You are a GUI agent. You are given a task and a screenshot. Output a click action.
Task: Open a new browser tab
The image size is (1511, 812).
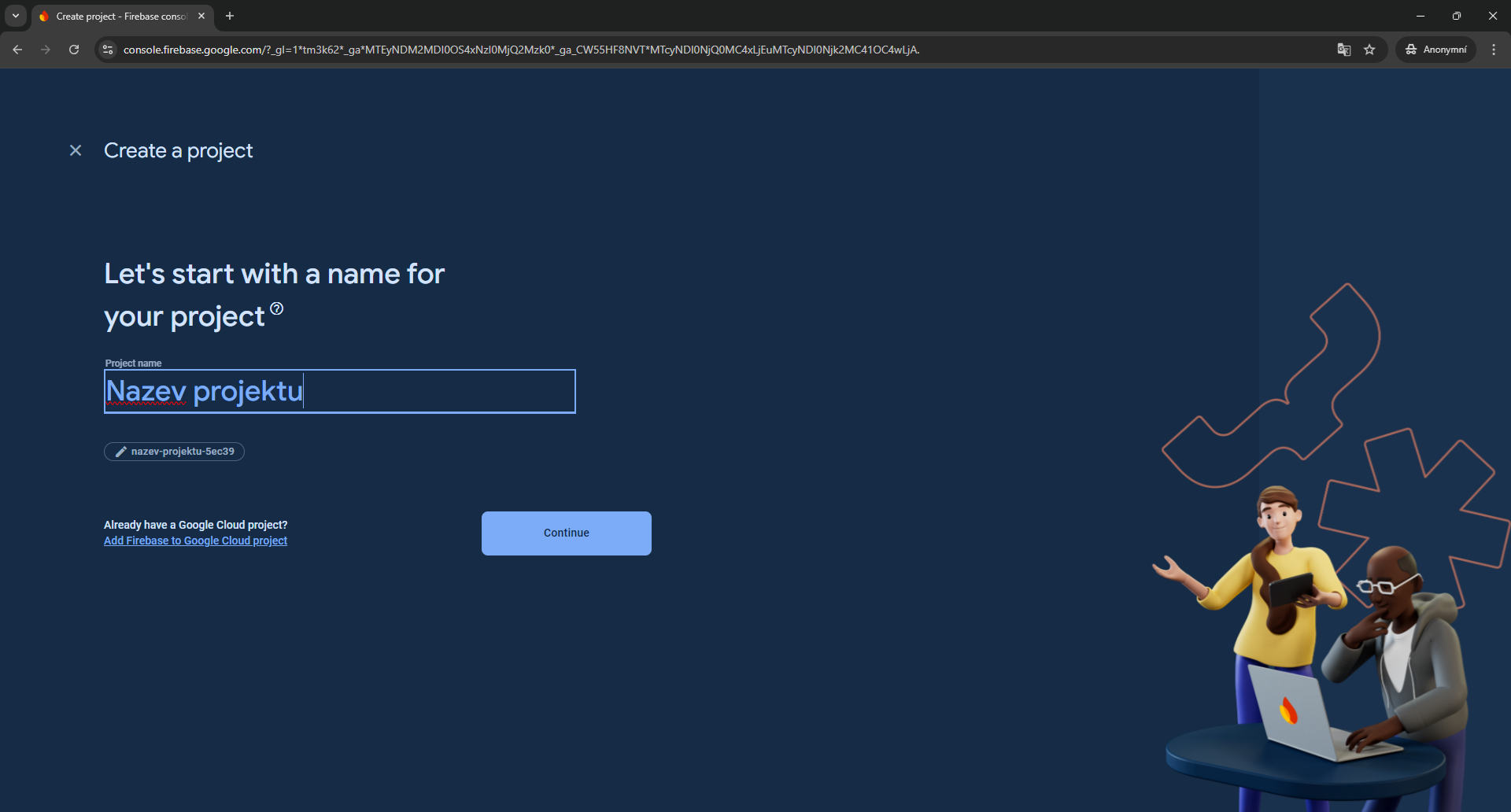click(230, 16)
